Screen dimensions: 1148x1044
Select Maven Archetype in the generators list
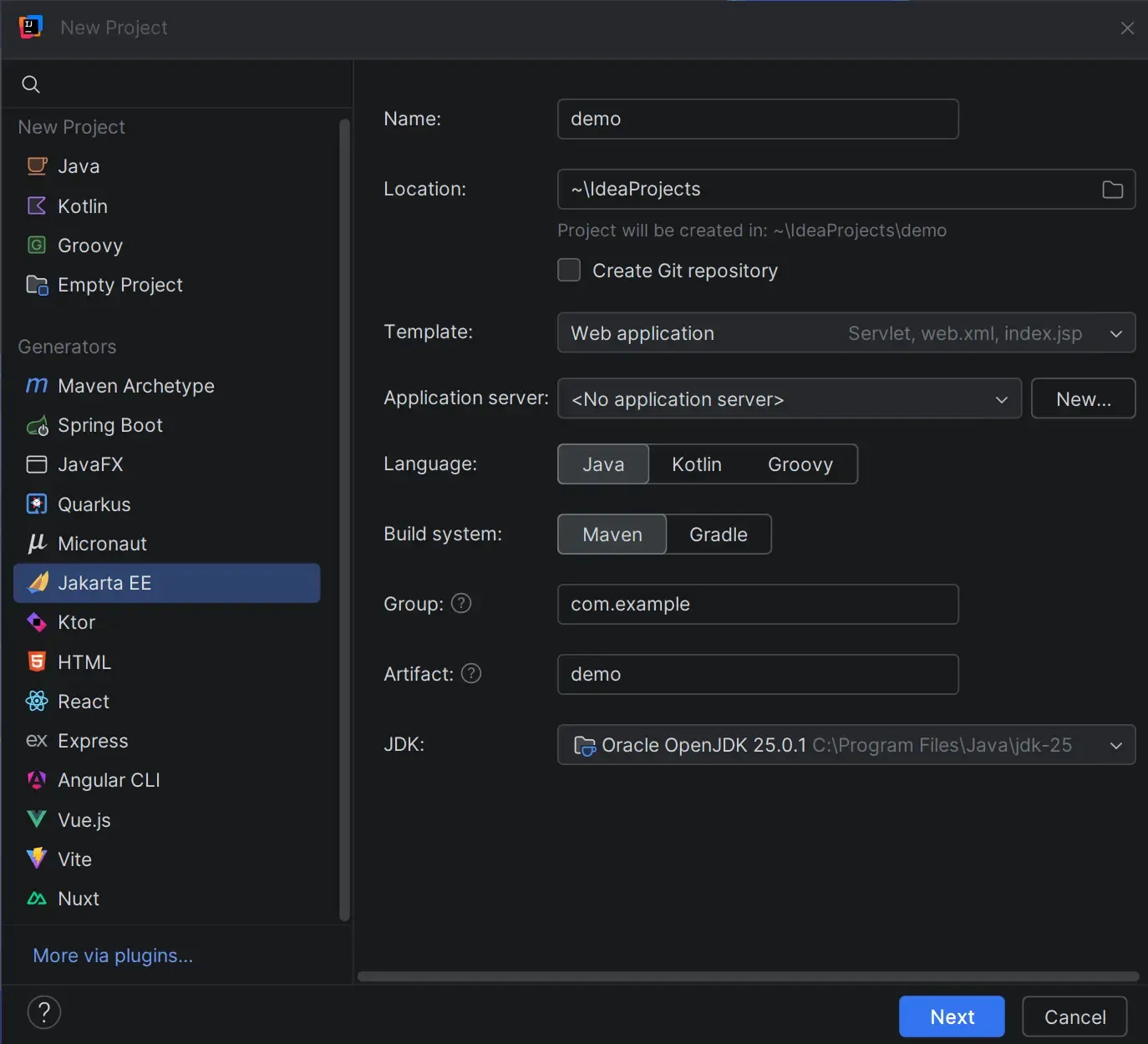135,386
